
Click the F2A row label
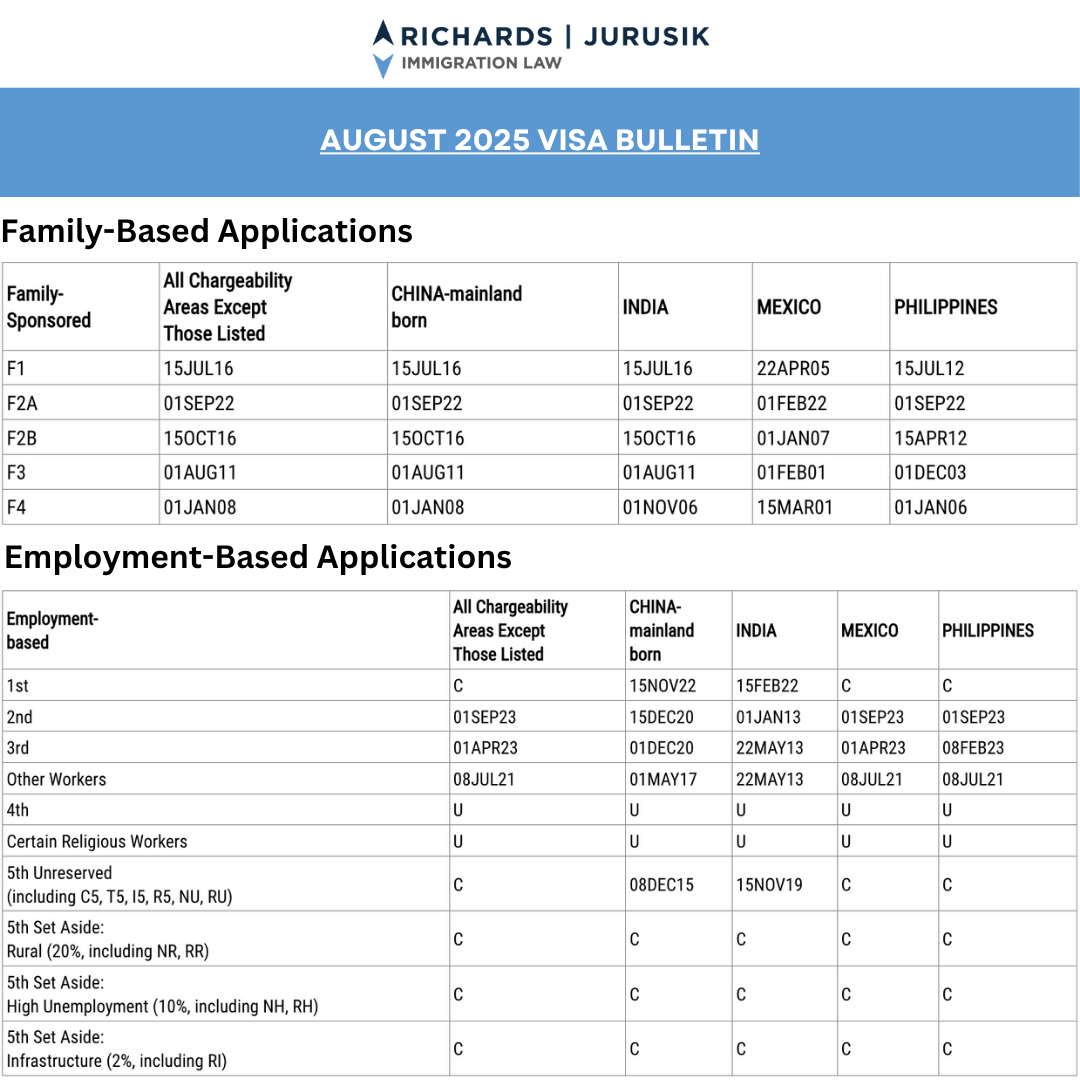click(21, 403)
